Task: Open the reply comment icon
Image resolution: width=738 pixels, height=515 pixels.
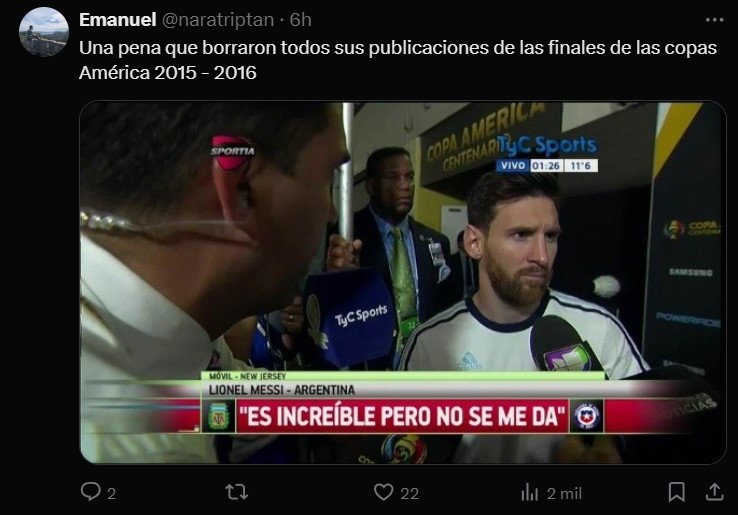Action: [x=90, y=492]
